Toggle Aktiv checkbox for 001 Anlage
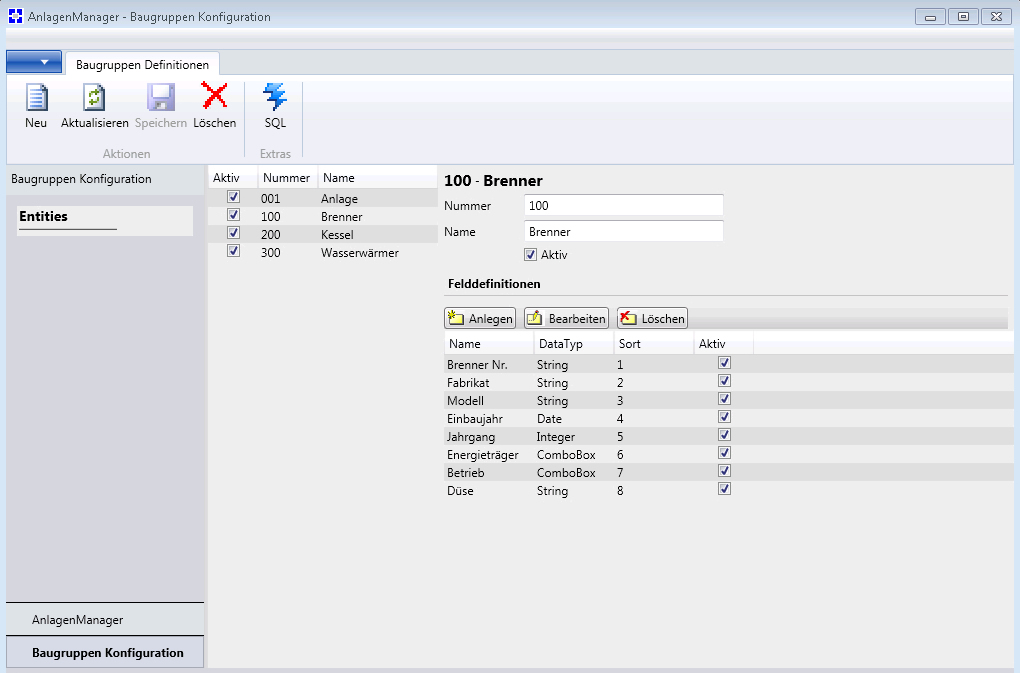The height and width of the screenshot is (673, 1020). [x=234, y=197]
